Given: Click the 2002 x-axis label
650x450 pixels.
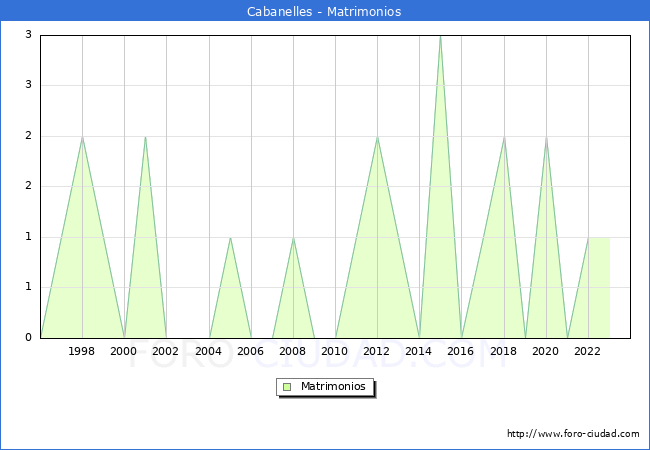Looking at the screenshot, I should (165, 351).
